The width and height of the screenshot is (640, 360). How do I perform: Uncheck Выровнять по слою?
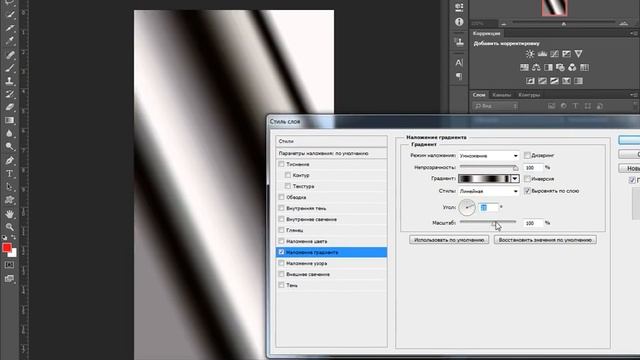click(x=527, y=191)
